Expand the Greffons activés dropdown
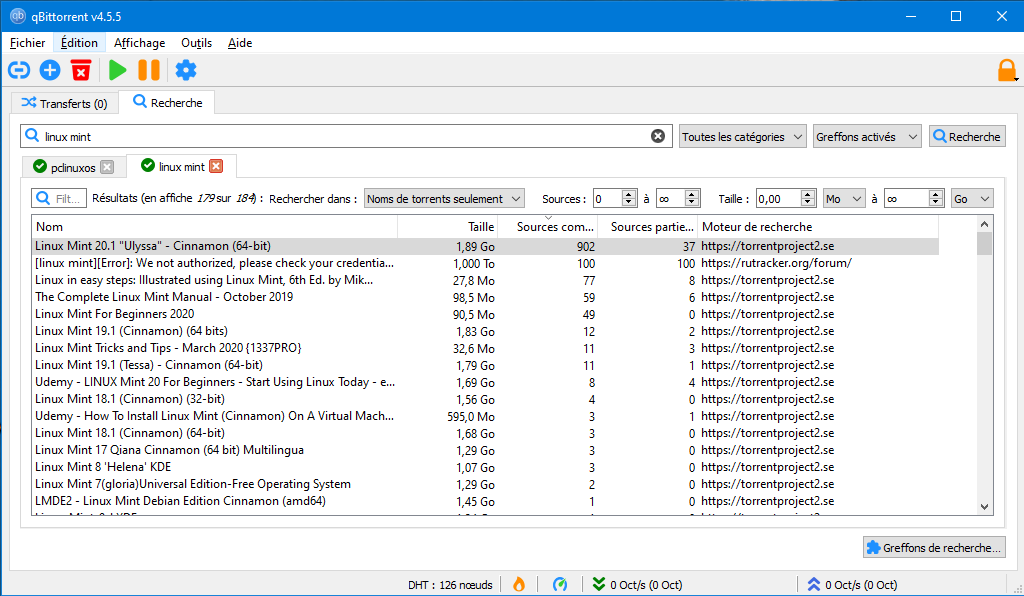Viewport: 1024px width, 596px height. [x=867, y=137]
